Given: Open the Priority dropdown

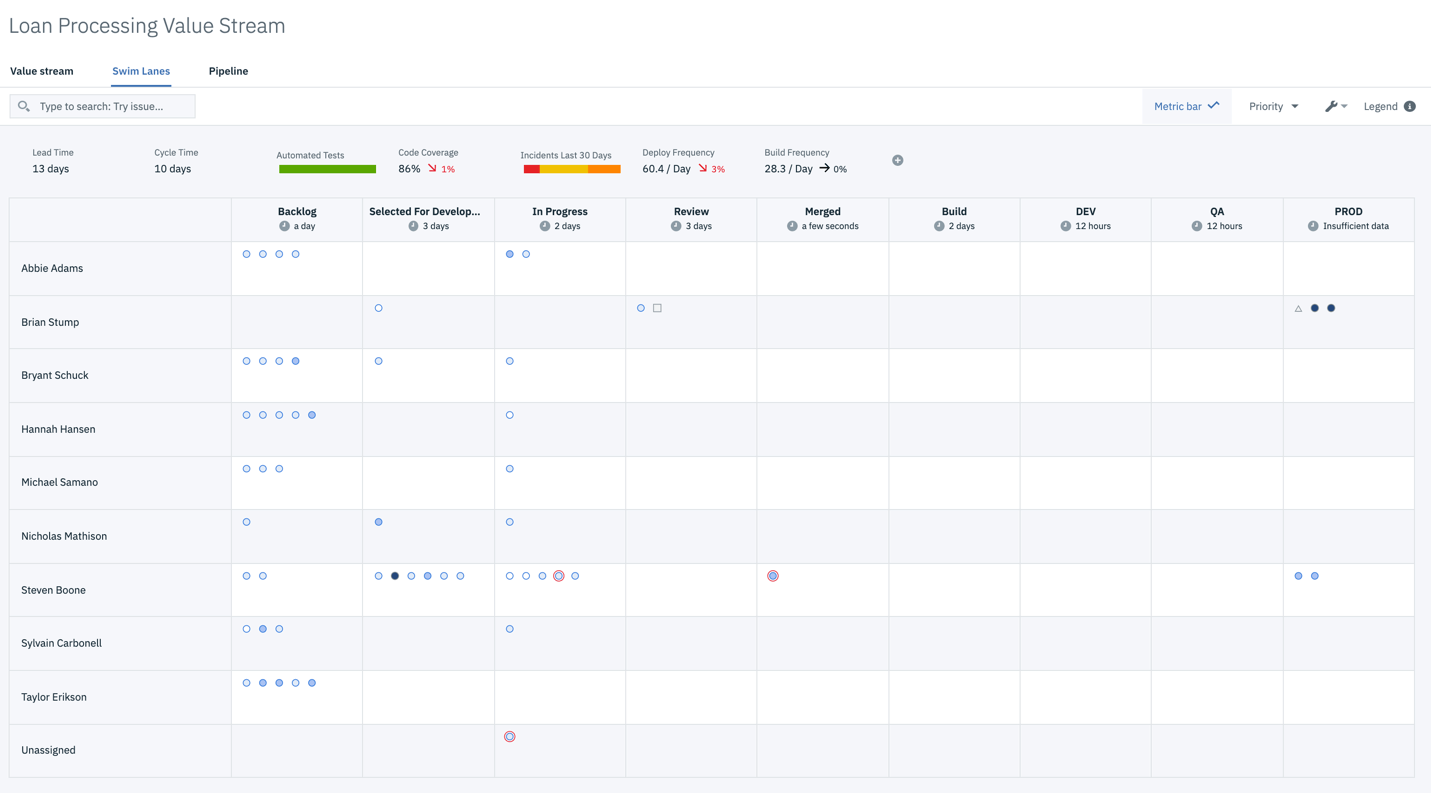Looking at the screenshot, I should [1273, 106].
